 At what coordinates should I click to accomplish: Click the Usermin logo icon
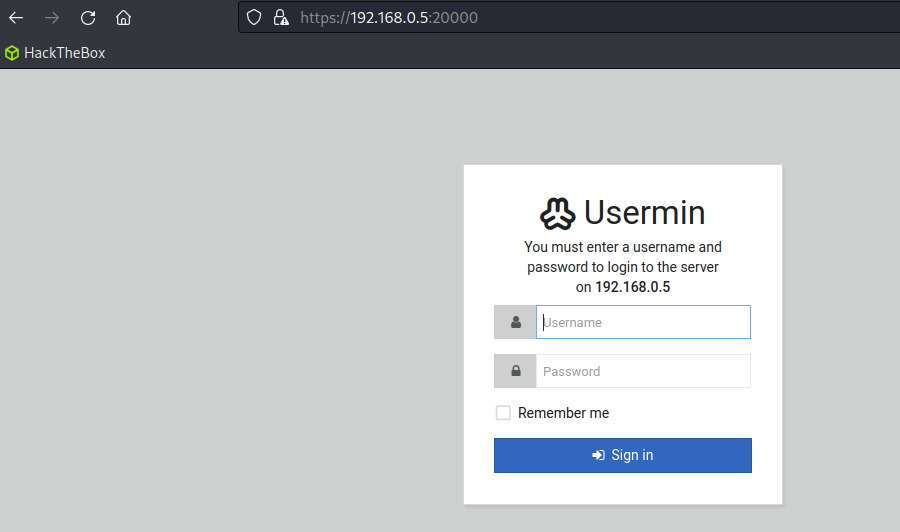pyautogui.click(x=557, y=213)
